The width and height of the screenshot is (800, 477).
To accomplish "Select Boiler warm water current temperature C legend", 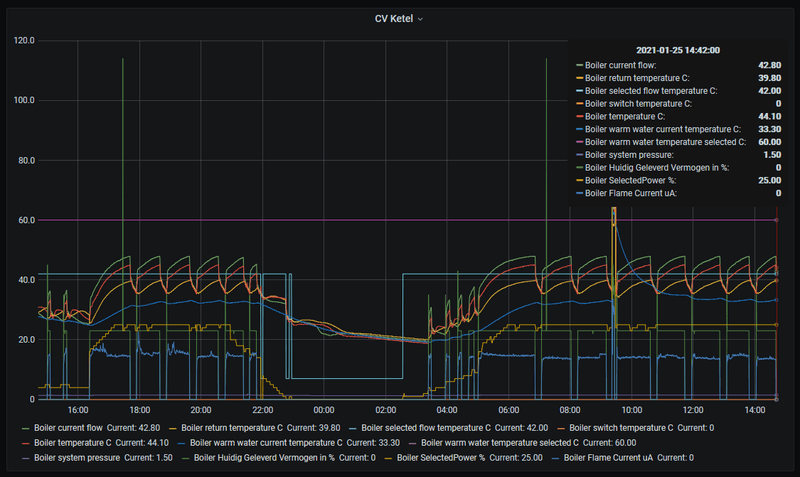I will coord(266,443).
